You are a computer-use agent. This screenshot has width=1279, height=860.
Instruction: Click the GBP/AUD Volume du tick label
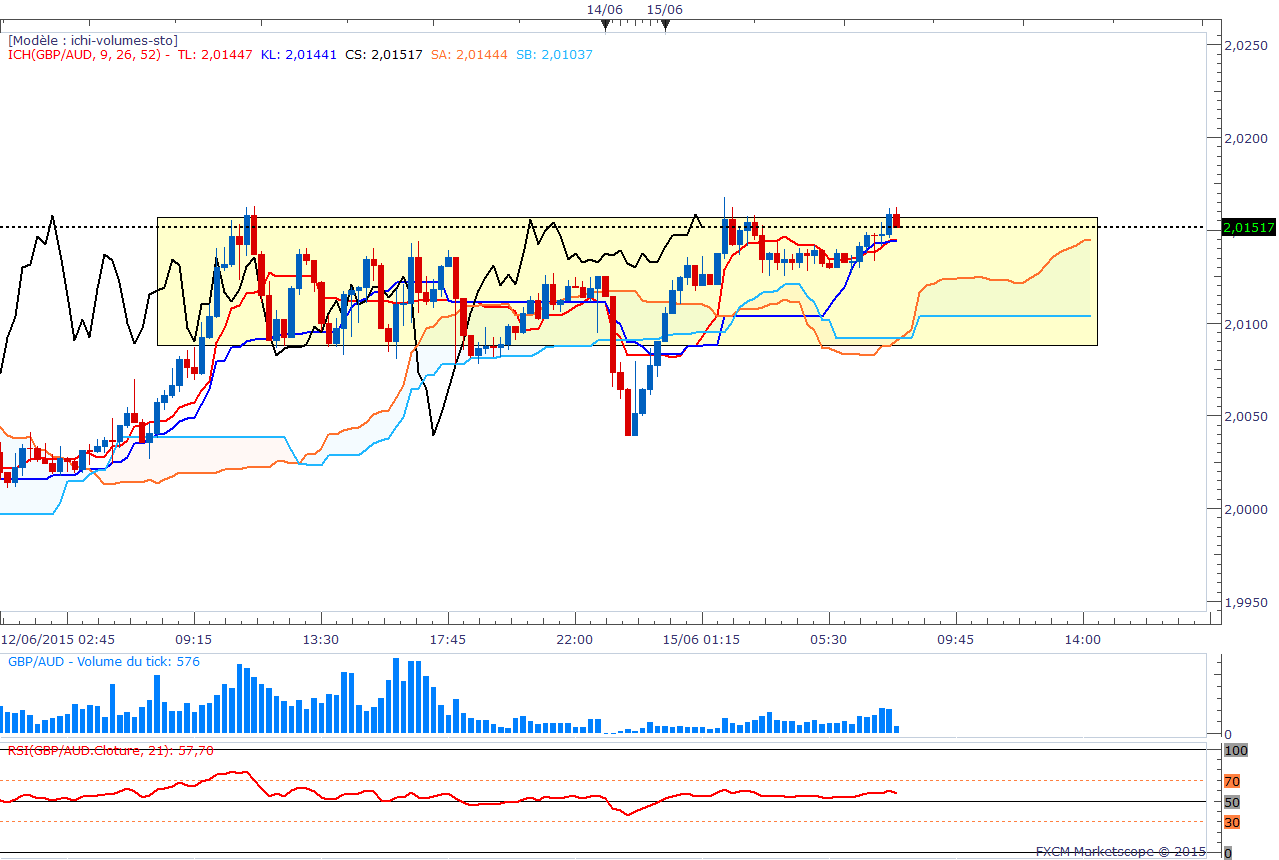click(x=104, y=662)
